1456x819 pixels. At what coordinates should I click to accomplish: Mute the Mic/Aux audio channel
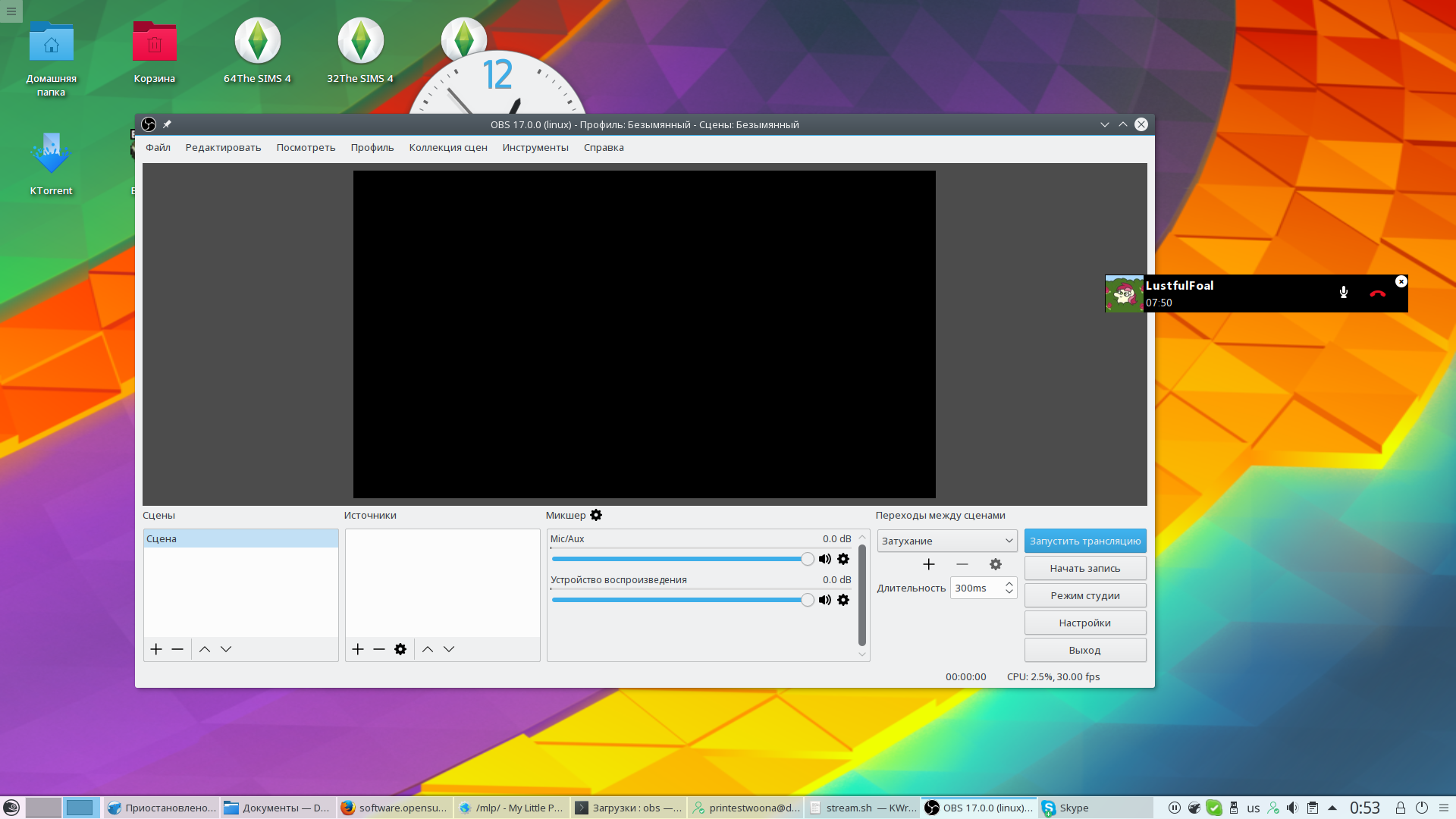(x=824, y=559)
